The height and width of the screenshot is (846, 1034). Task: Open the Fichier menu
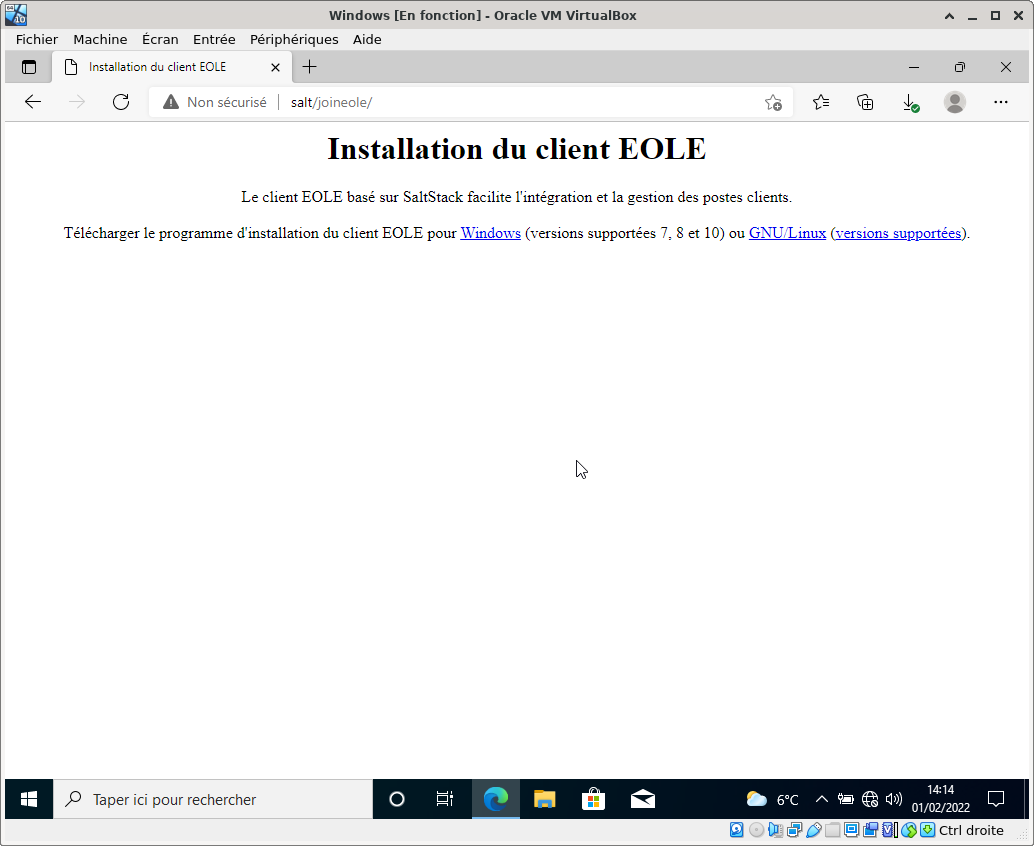click(x=37, y=40)
